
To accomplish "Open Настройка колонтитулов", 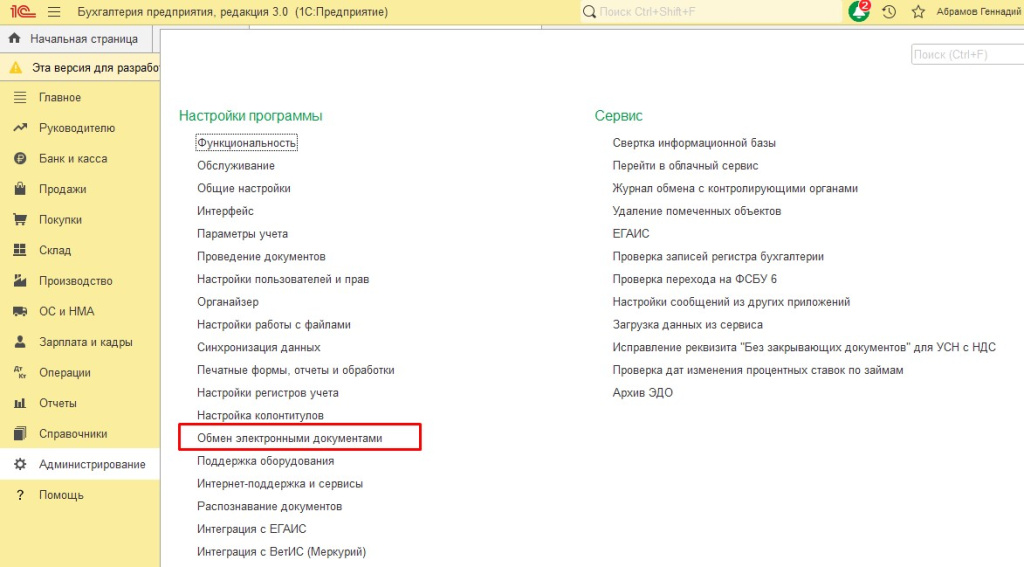I will (261, 415).
